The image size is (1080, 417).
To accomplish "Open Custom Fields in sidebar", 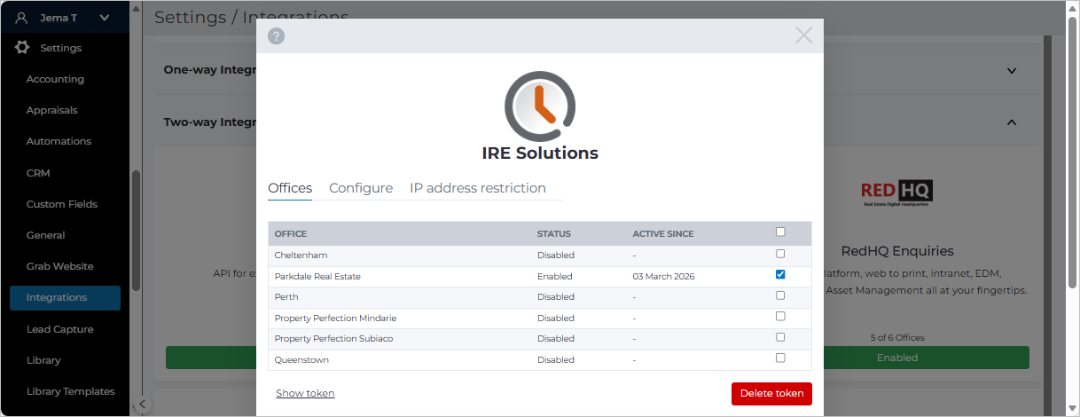I will point(61,204).
